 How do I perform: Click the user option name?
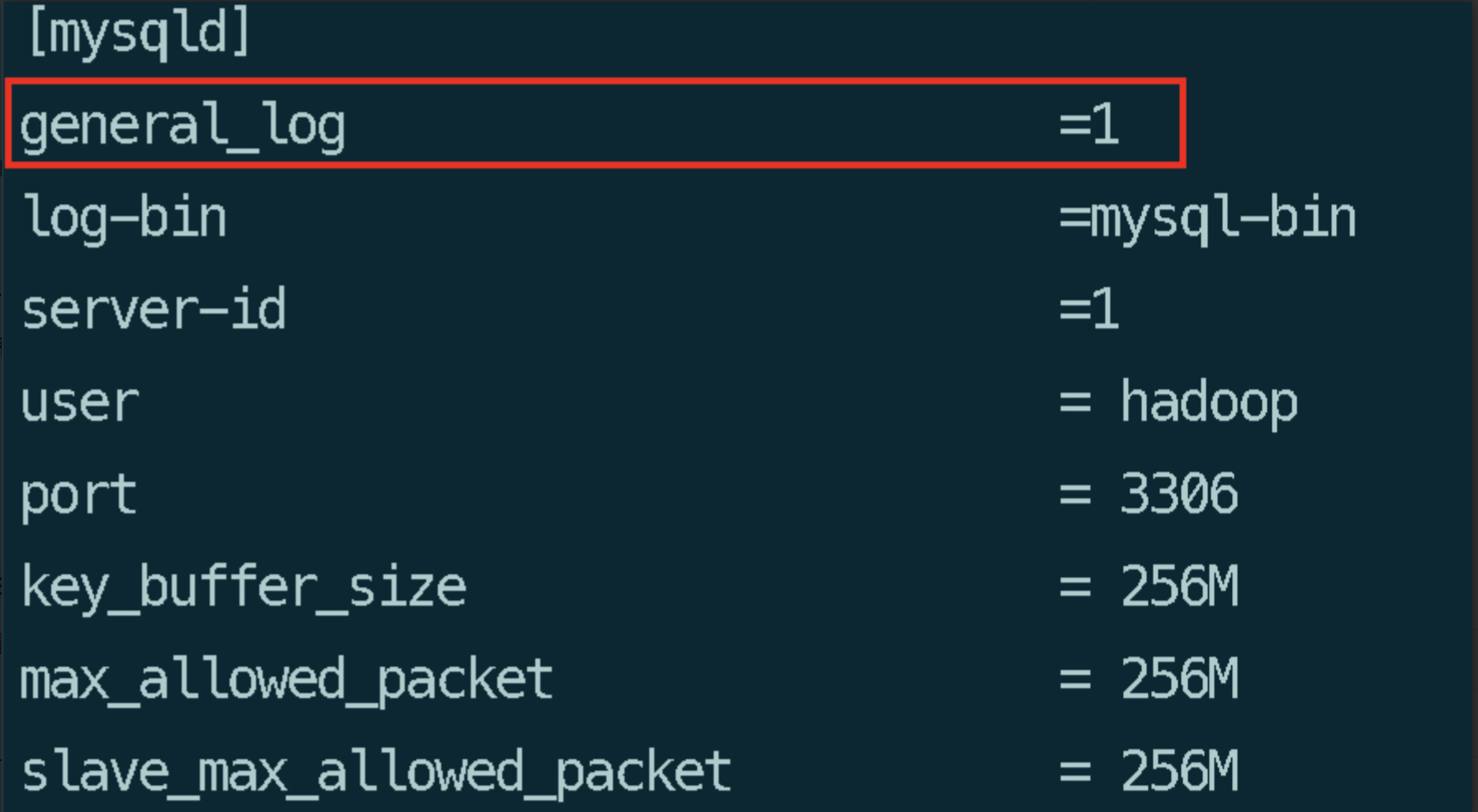[80, 403]
